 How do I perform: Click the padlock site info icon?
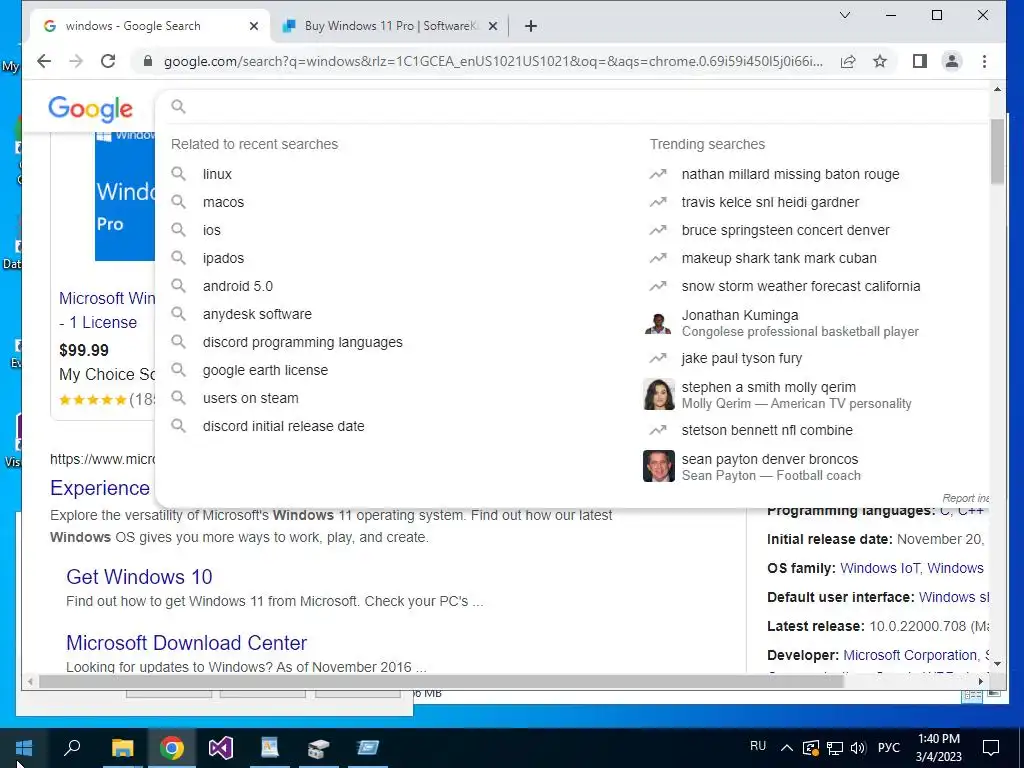click(148, 61)
